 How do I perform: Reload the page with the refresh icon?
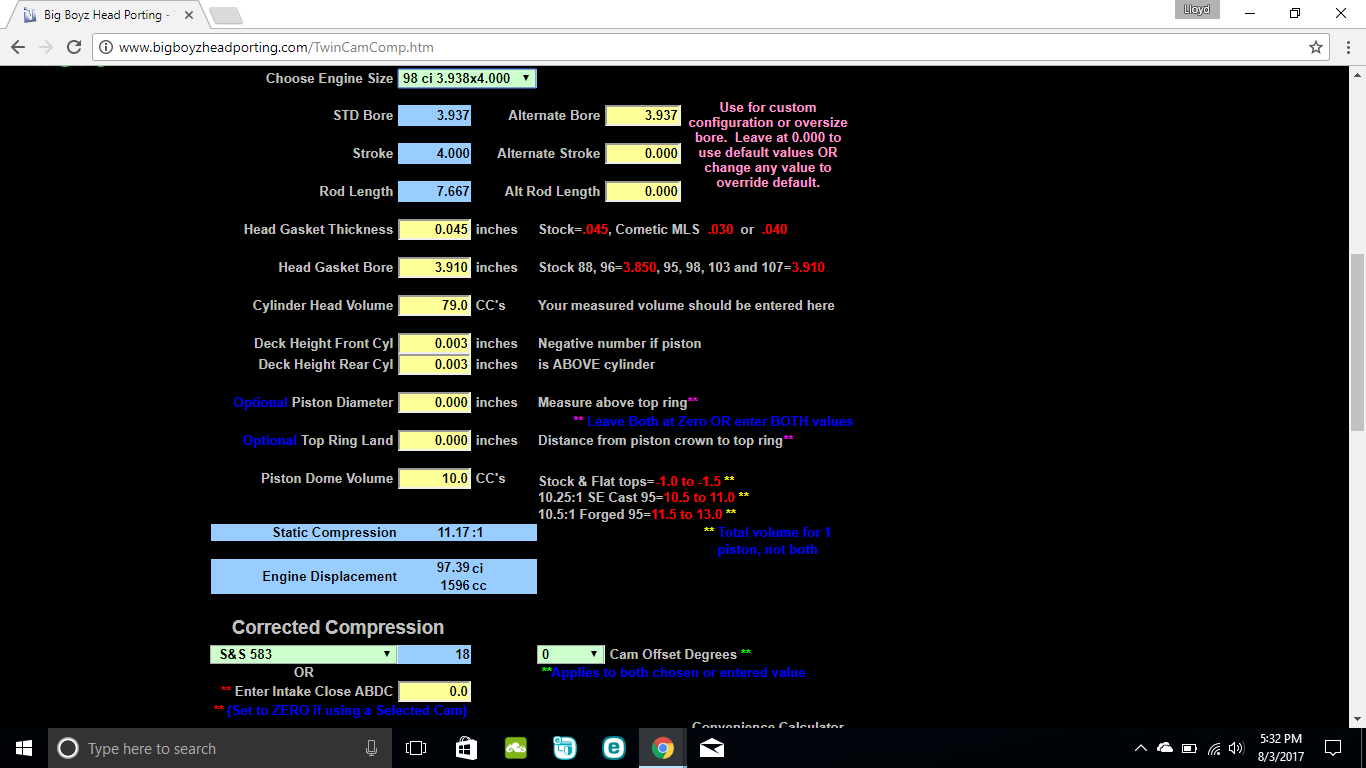pyautogui.click(x=73, y=47)
